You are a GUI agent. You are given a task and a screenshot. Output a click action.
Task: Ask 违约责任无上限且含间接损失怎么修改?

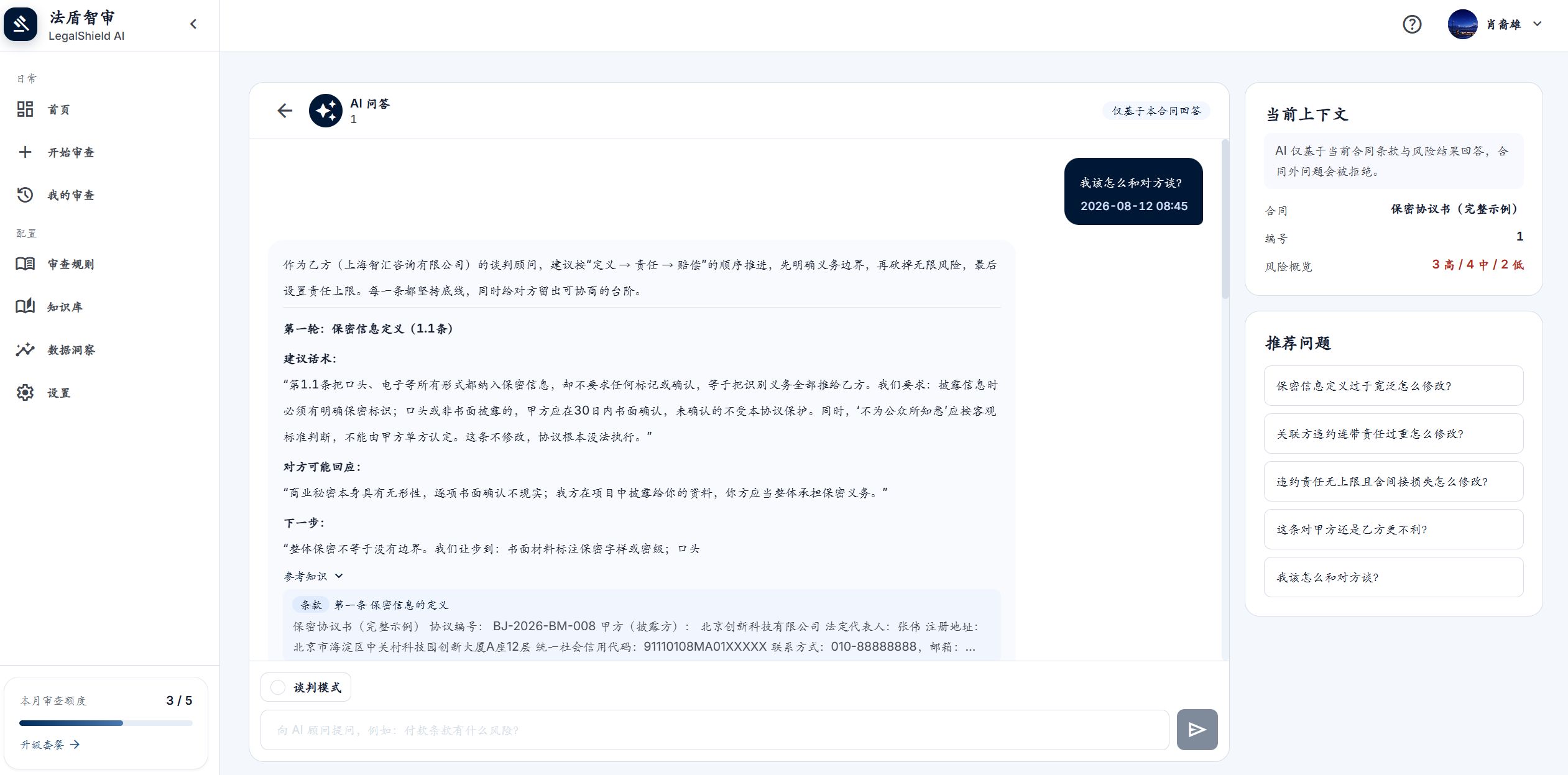pos(1393,482)
